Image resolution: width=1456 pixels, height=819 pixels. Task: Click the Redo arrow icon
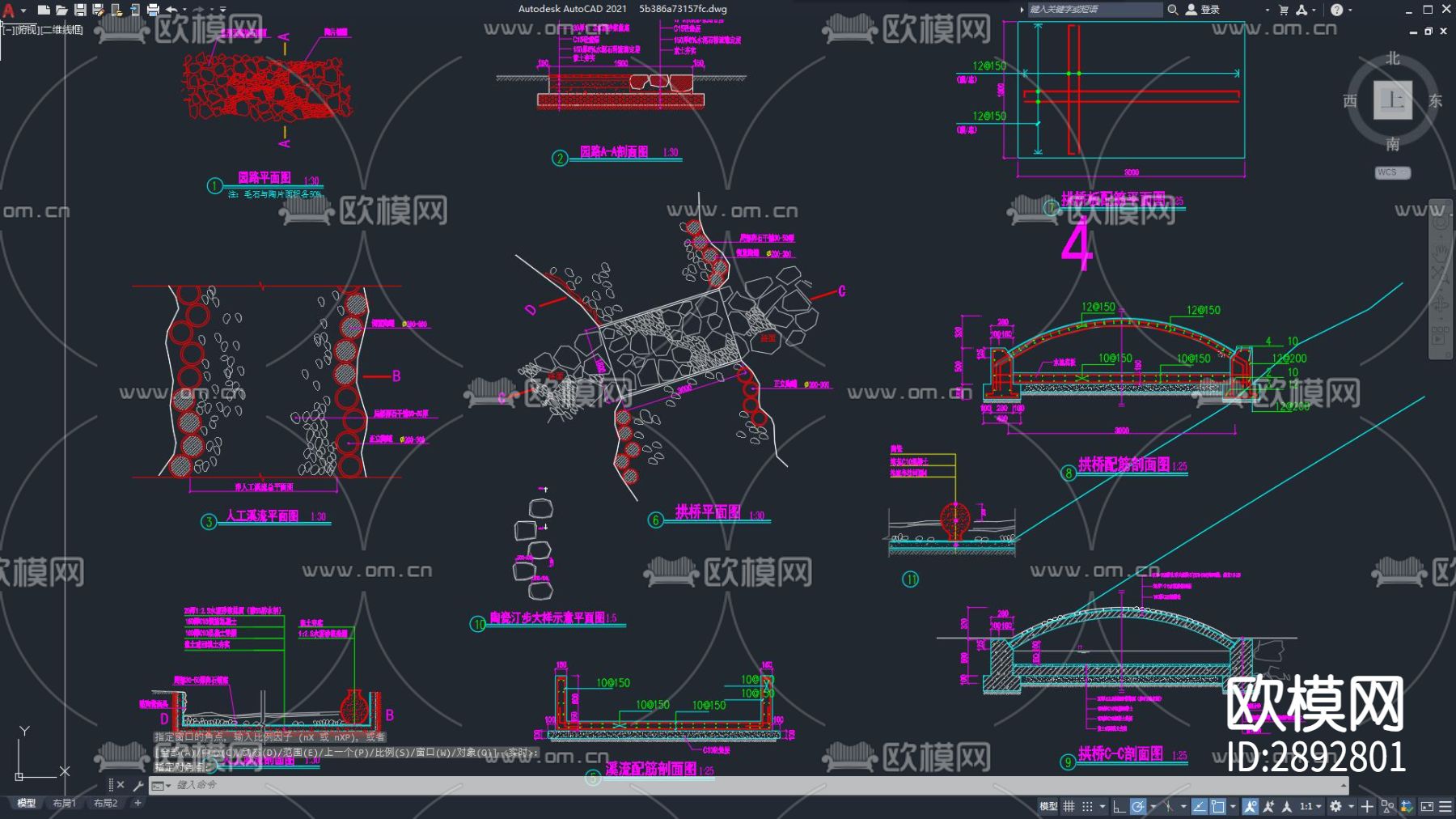pyautogui.click(x=199, y=10)
